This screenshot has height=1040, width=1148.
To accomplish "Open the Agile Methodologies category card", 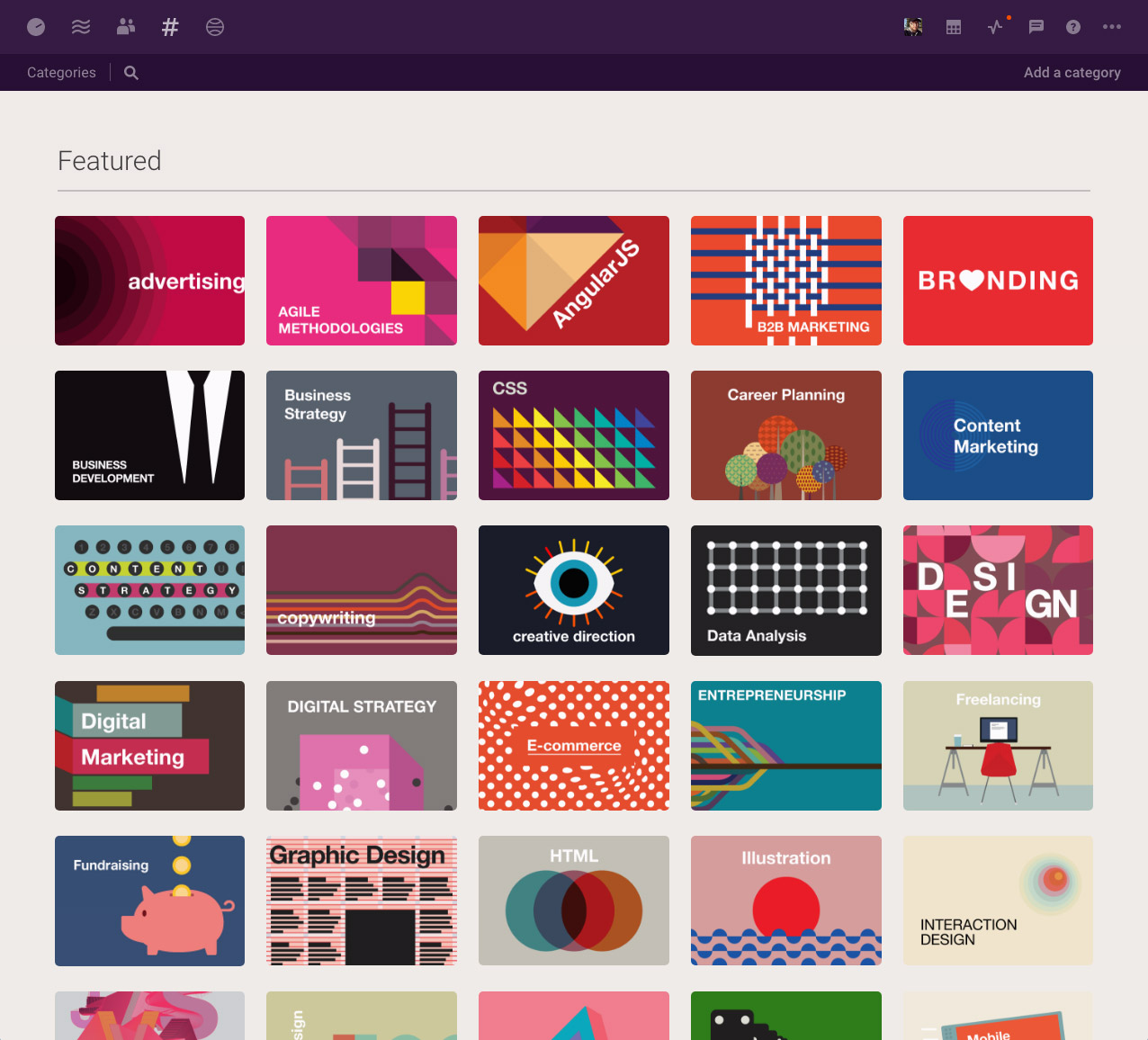I will pos(362,281).
